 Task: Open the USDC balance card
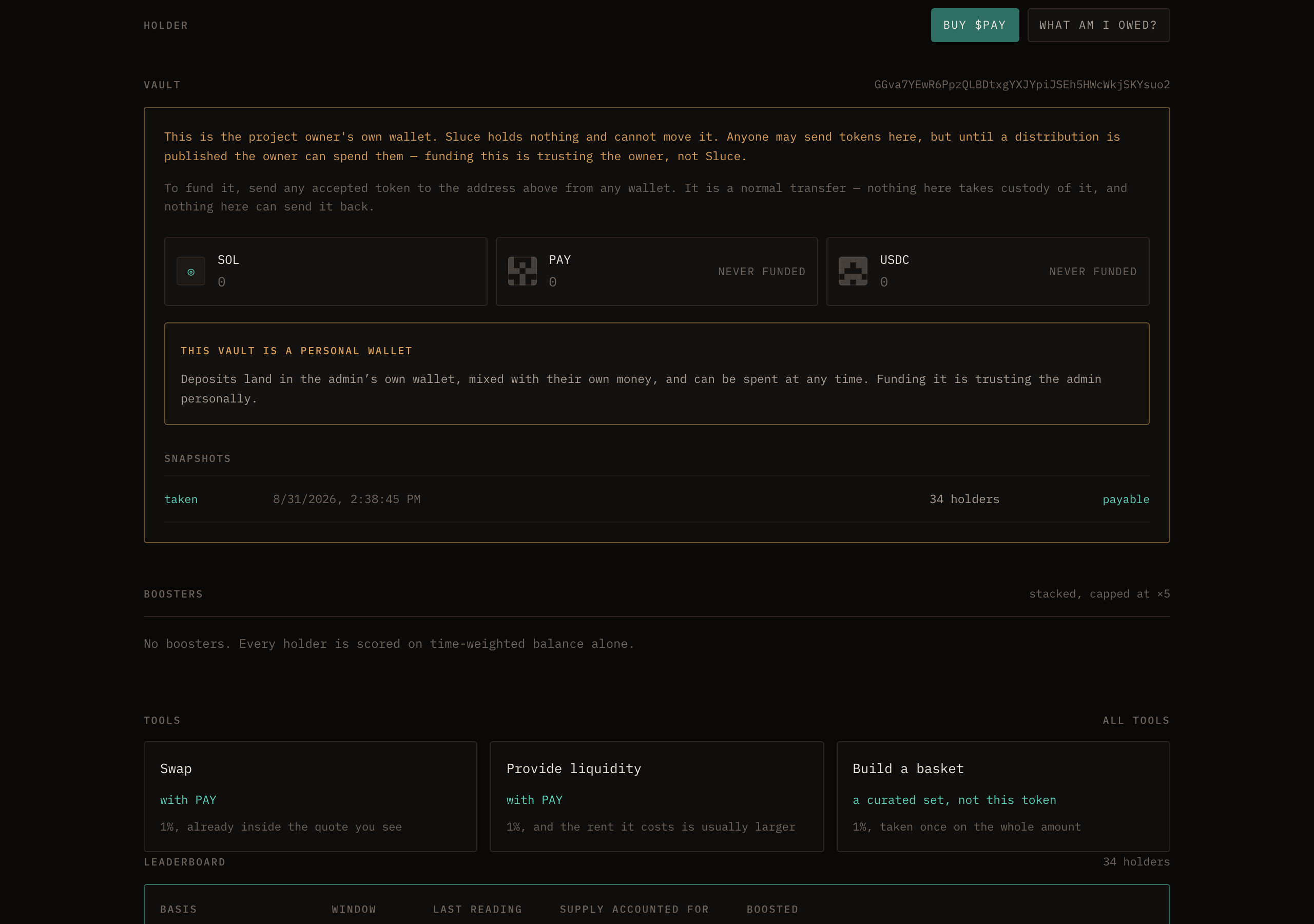(x=988, y=272)
